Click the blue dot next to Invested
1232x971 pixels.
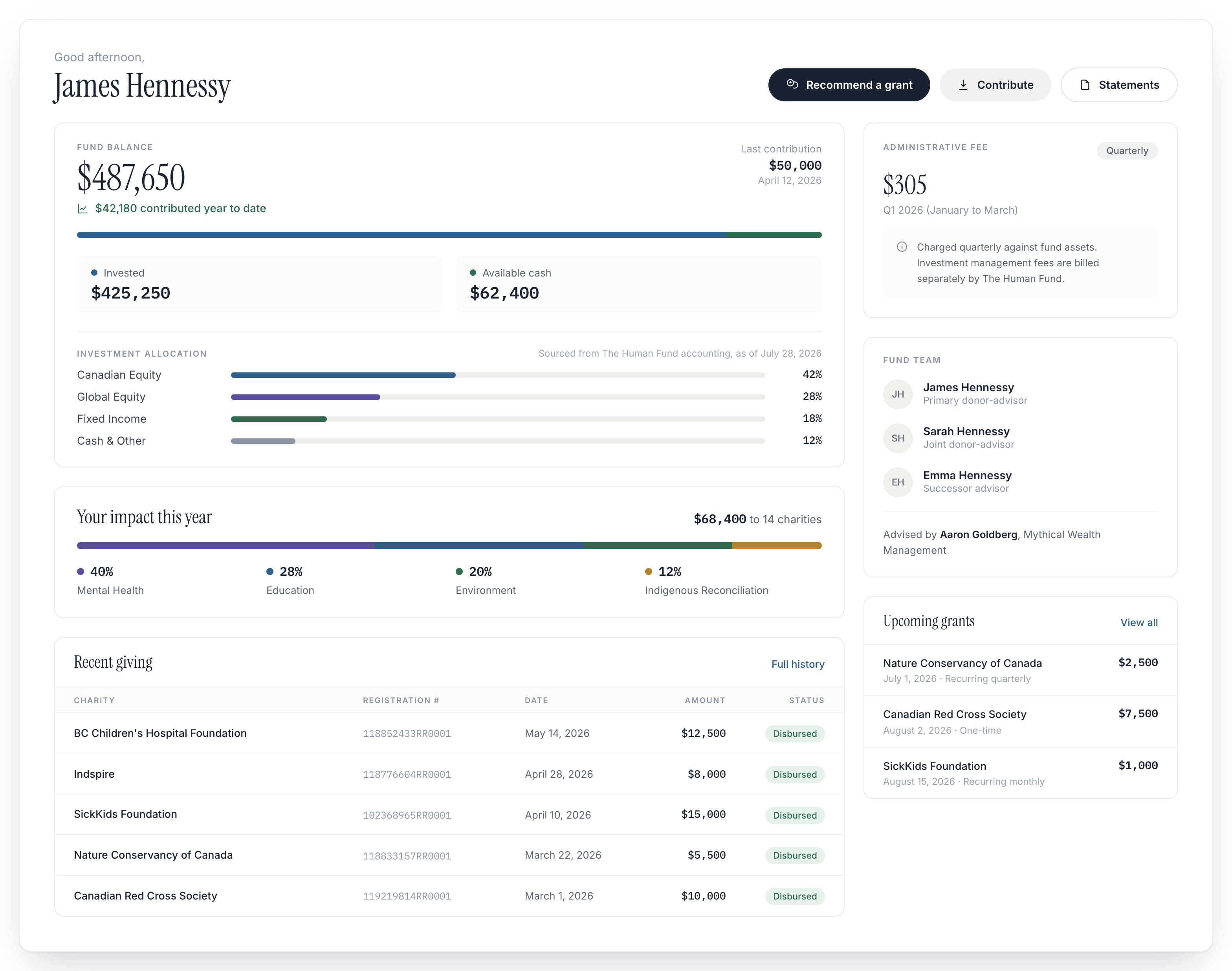(x=94, y=273)
